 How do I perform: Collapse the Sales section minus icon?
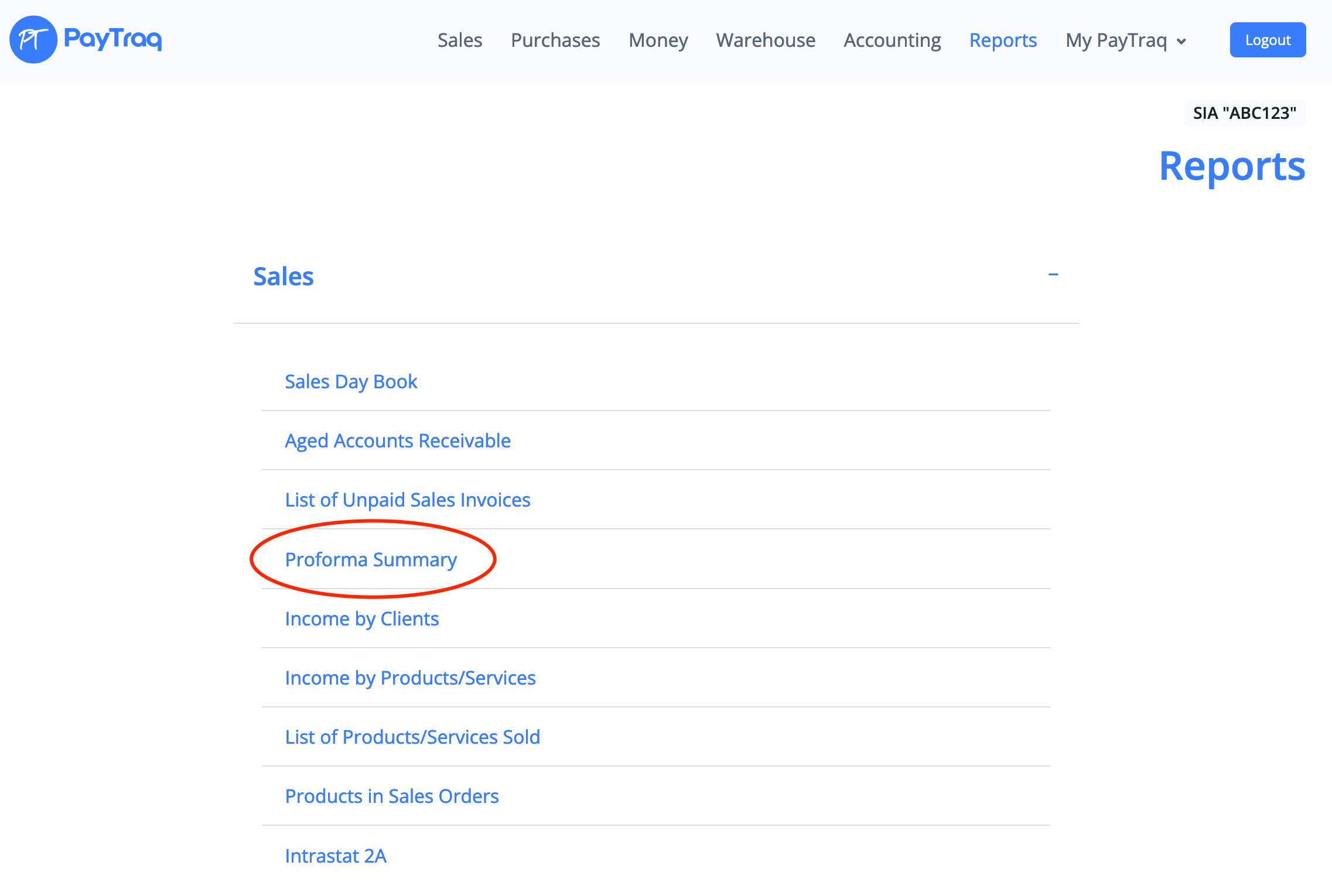(1053, 275)
